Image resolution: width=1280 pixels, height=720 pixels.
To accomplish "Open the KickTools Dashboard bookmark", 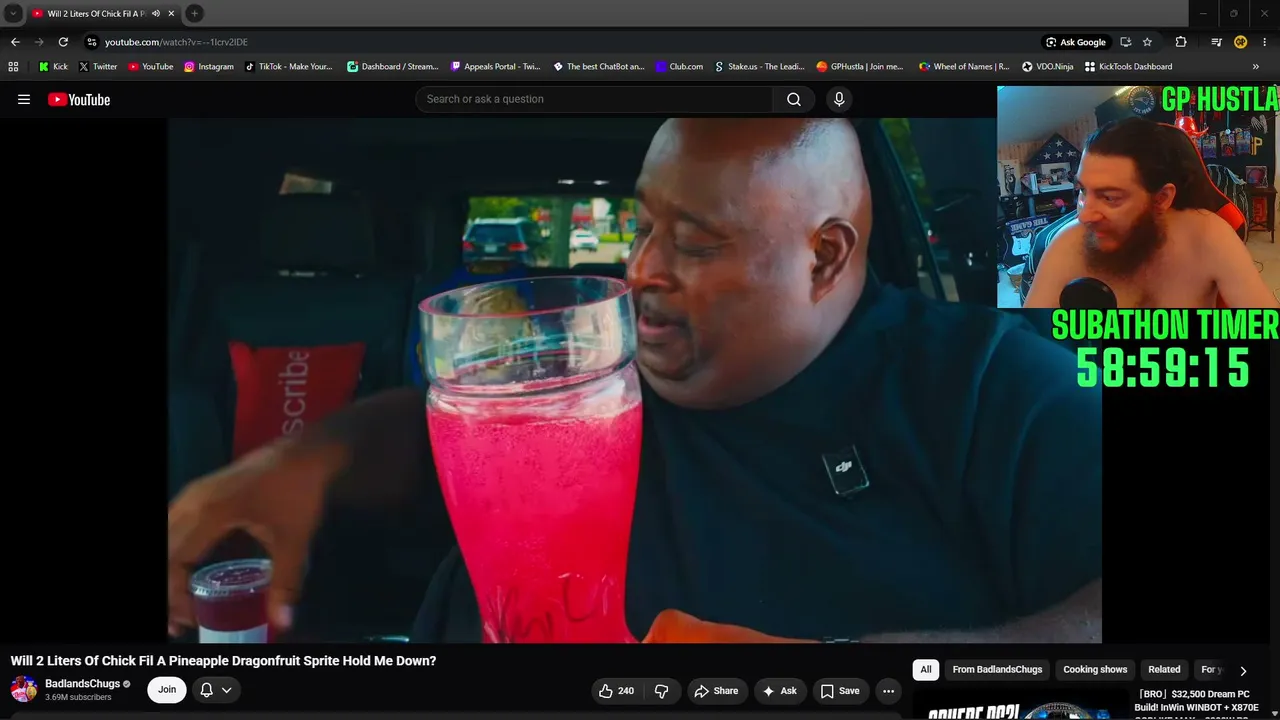I will 1129,67.
